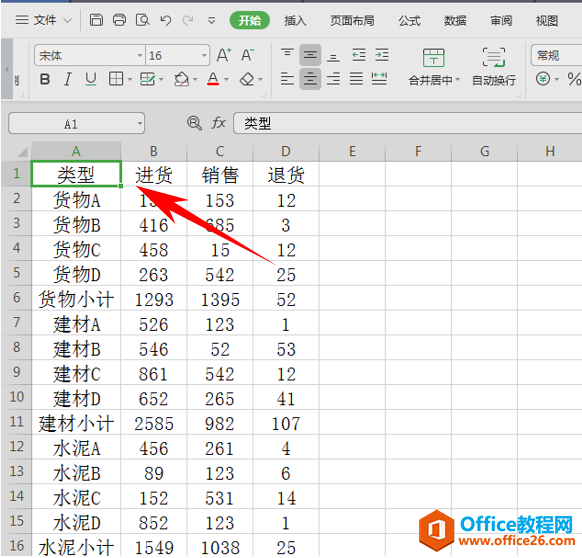Open the 页面布局 tab
Viewport: 582px width, 558px height.
(x=352, y=20)
